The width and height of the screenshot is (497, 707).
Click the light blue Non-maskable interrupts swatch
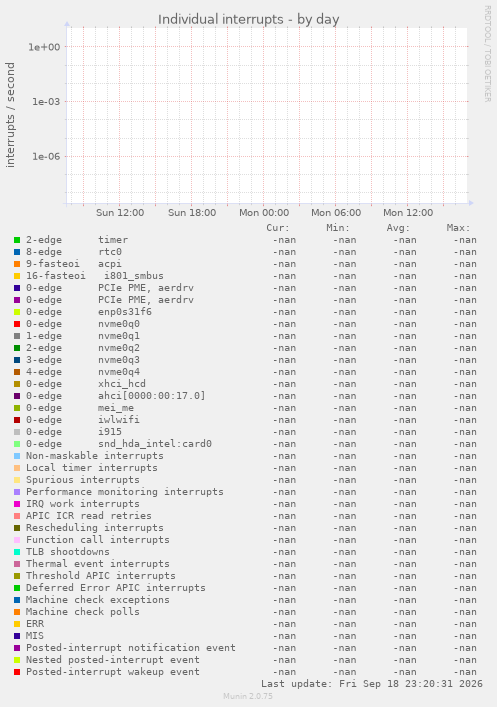[x=17, y=456]
